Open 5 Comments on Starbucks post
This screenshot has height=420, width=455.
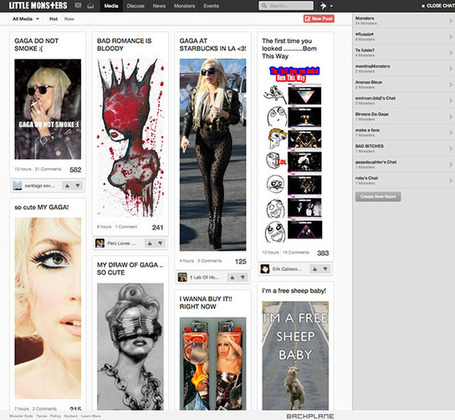pos(209,261)
